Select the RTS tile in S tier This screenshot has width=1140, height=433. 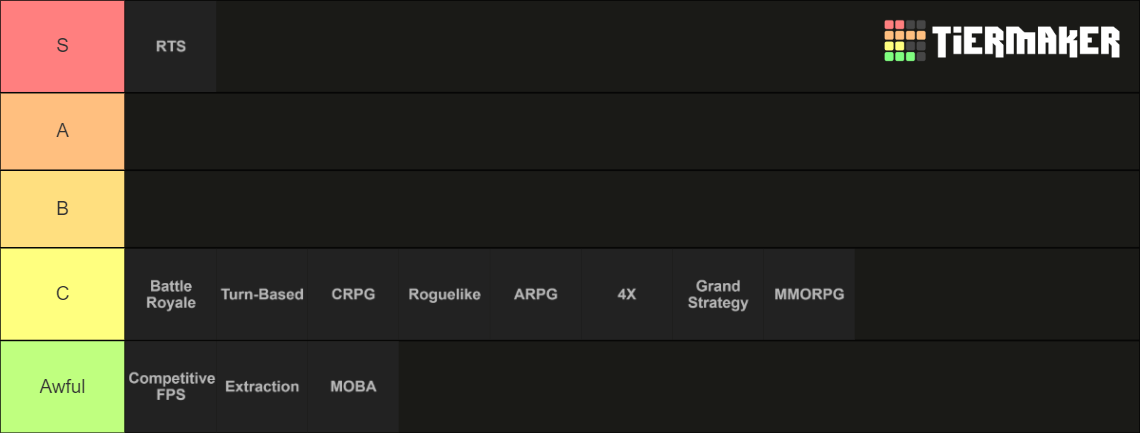point(171,47)
